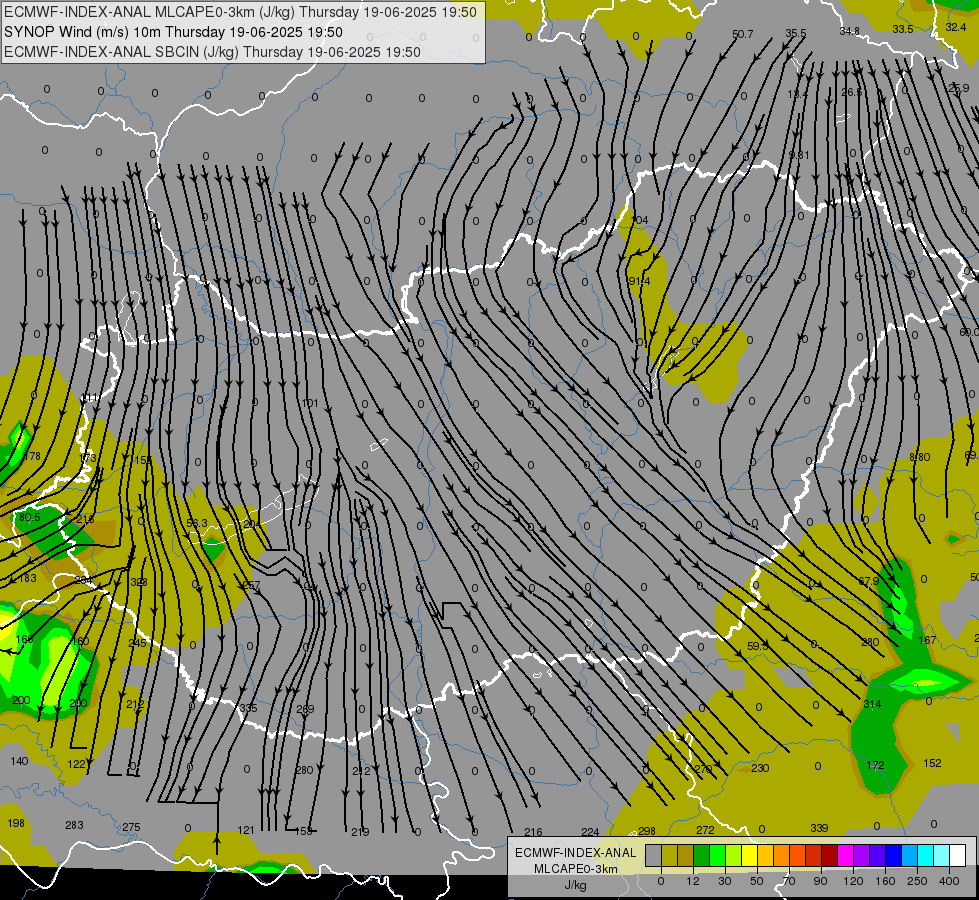Click the legend tick label 120
Image resolution: width=979 pixels, height=900 pixels.
click(x=853, y=881)
